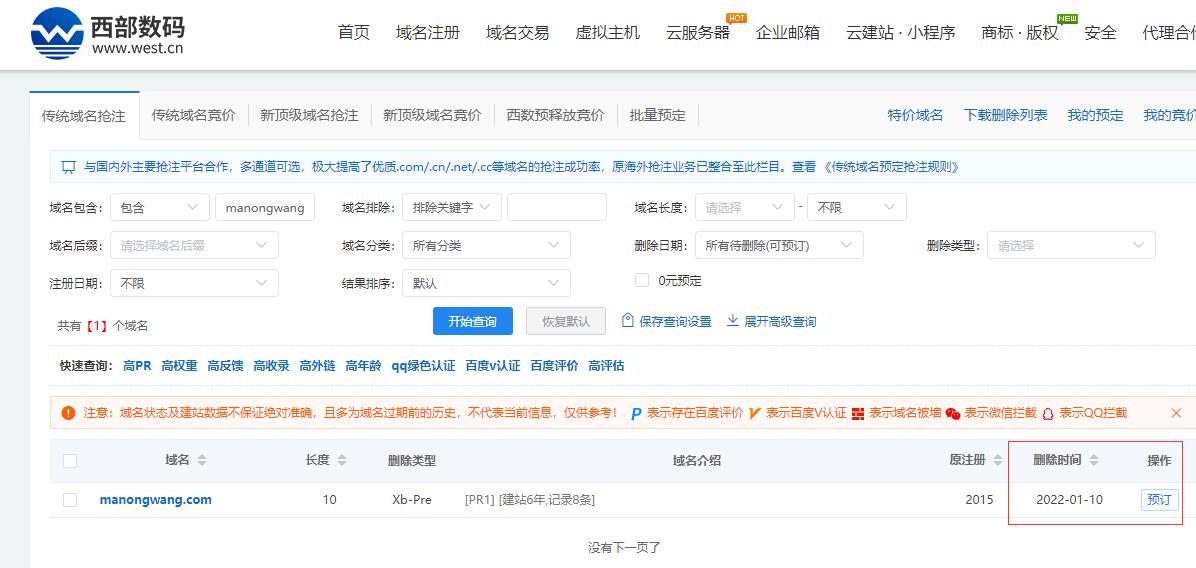Viewport: 1196px width, 568px height.
Task: Enable the 0元预定 checkbox
Action: [642, 281]
